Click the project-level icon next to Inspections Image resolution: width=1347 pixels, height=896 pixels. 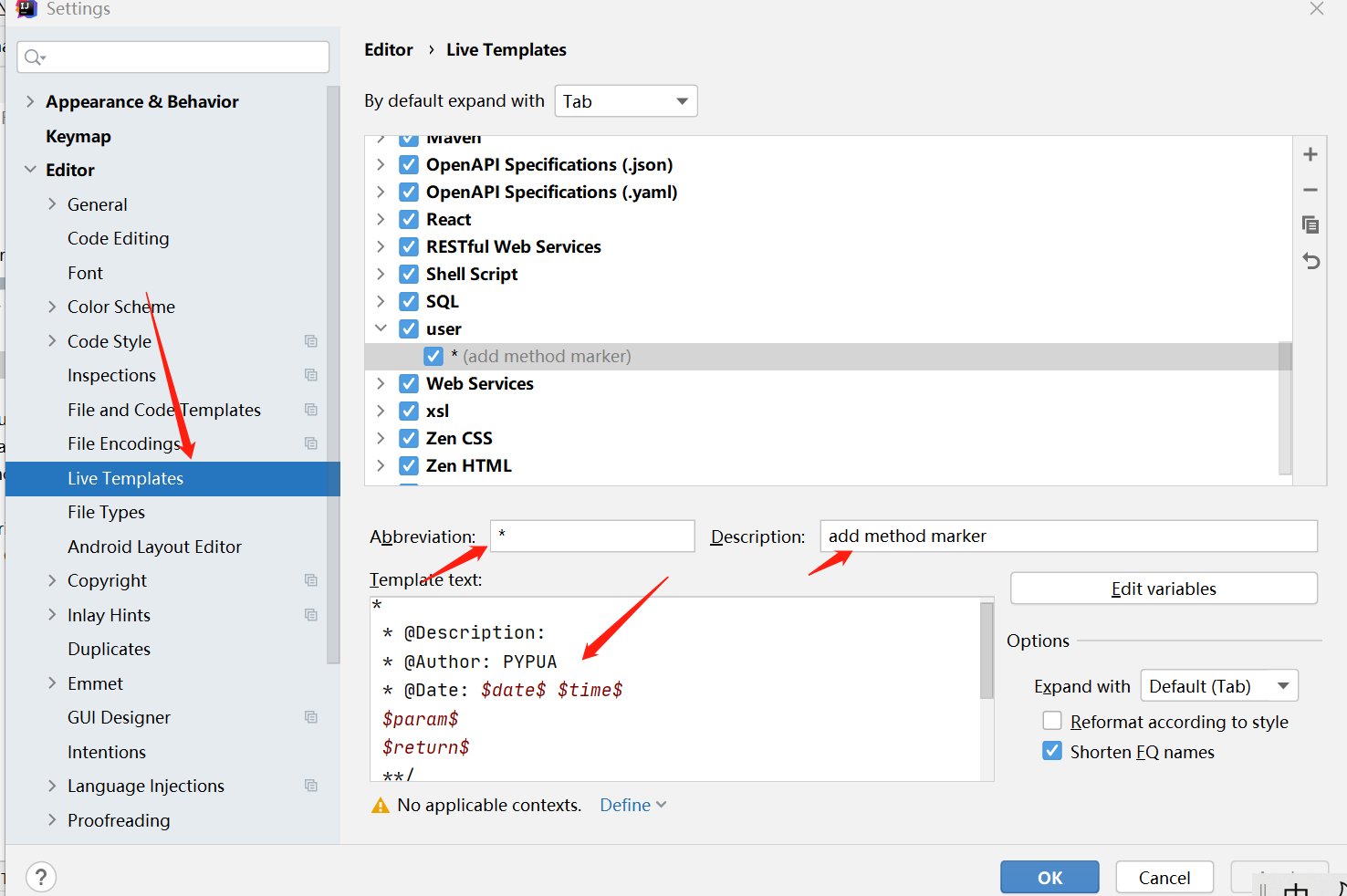[x=311, y=375]
